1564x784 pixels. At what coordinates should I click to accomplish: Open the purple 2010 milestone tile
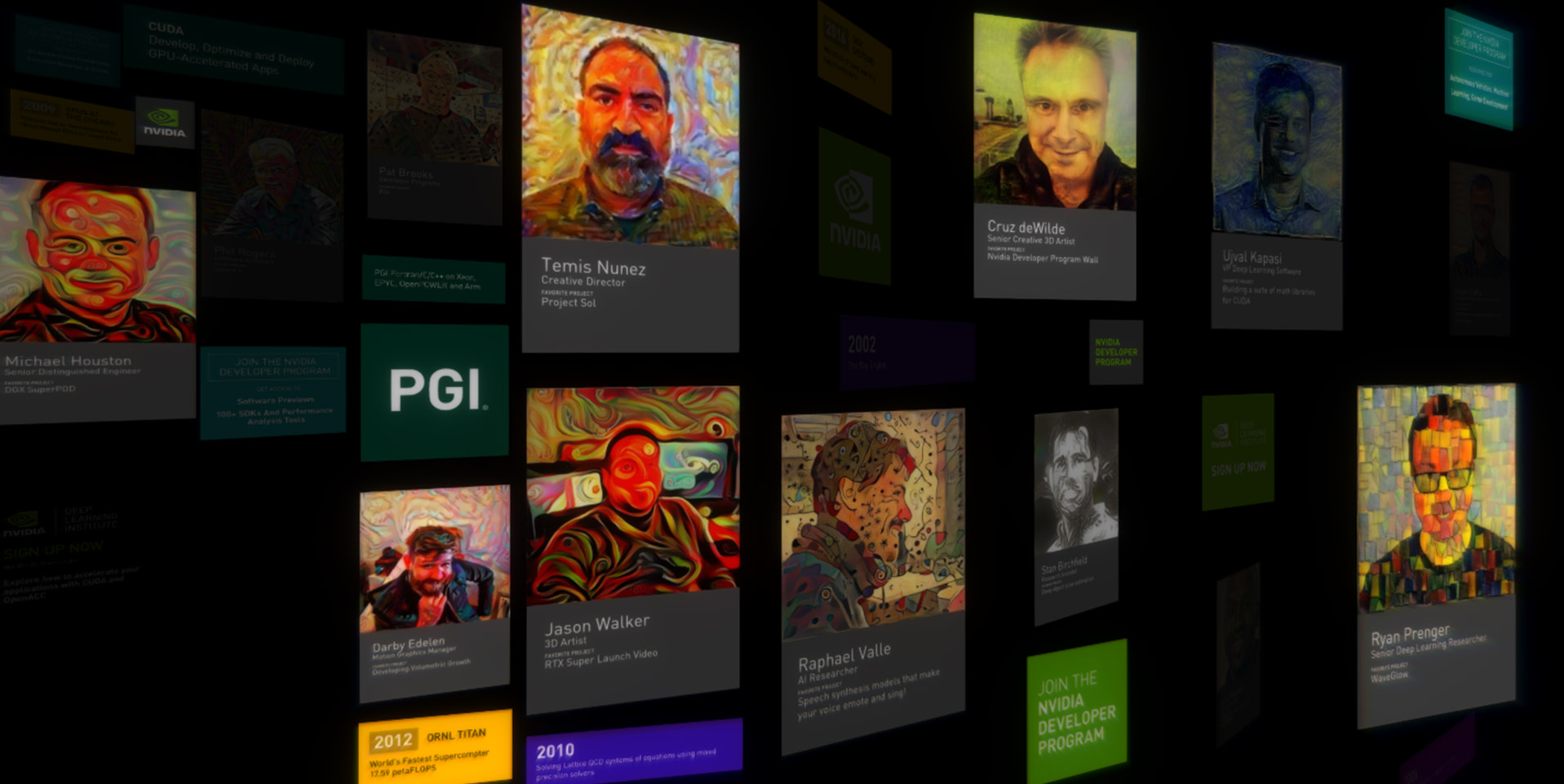[x=635, y=751]
